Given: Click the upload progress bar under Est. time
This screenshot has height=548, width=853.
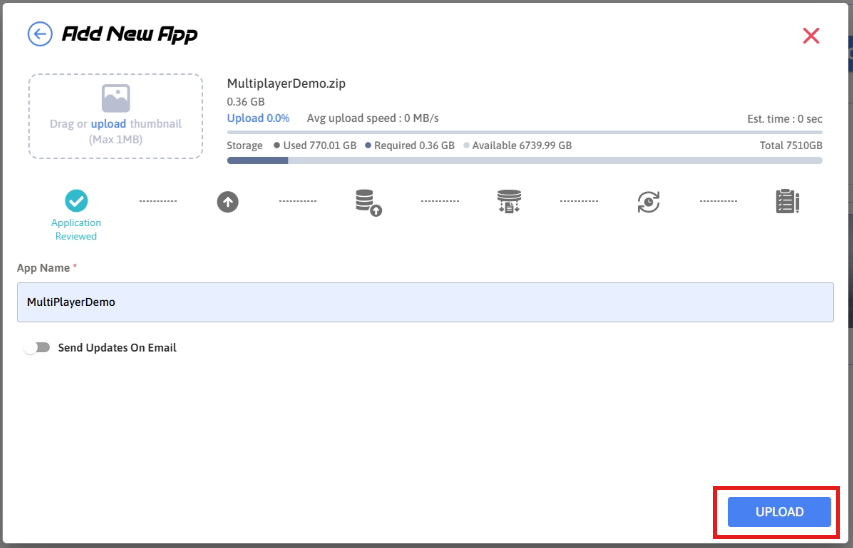Looking at the screenshot, I should [524, 131].
